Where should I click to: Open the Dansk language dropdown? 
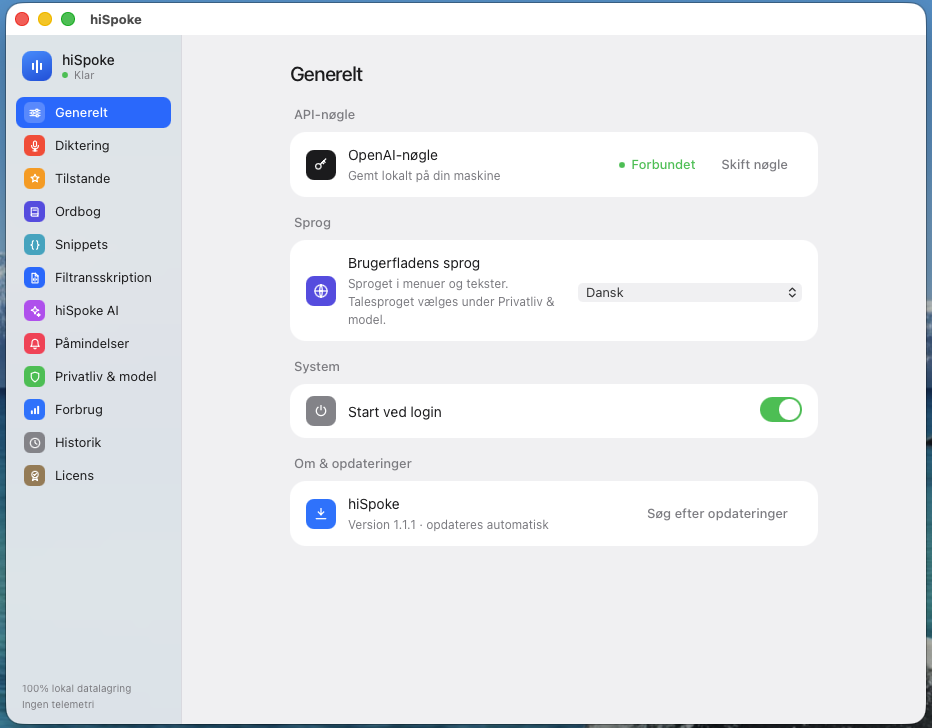689,292
